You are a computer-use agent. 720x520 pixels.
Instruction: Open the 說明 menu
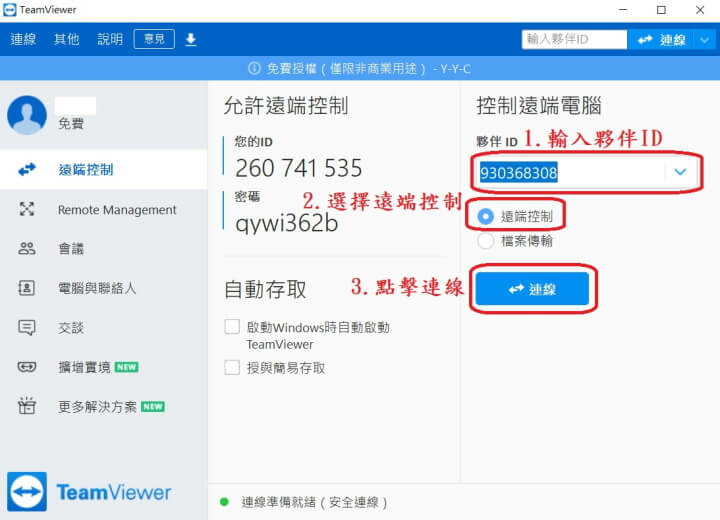coord(110,40)
